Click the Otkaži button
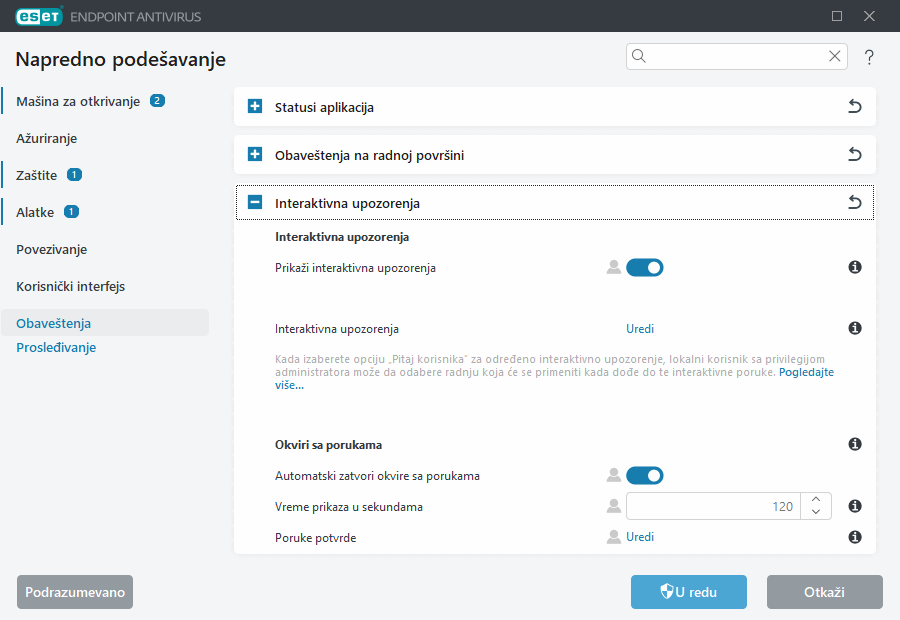This screenshot has width=900, height=620. tap(825, 592)
